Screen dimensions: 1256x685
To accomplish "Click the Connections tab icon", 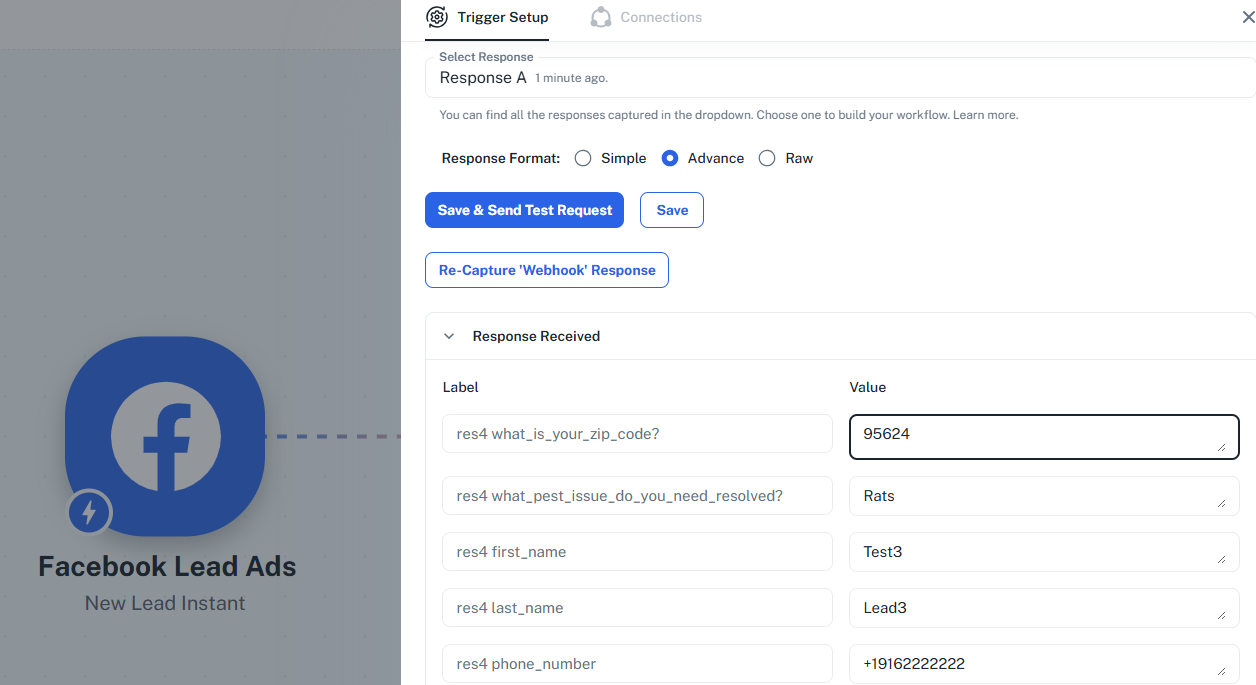I will click(600, 17).
